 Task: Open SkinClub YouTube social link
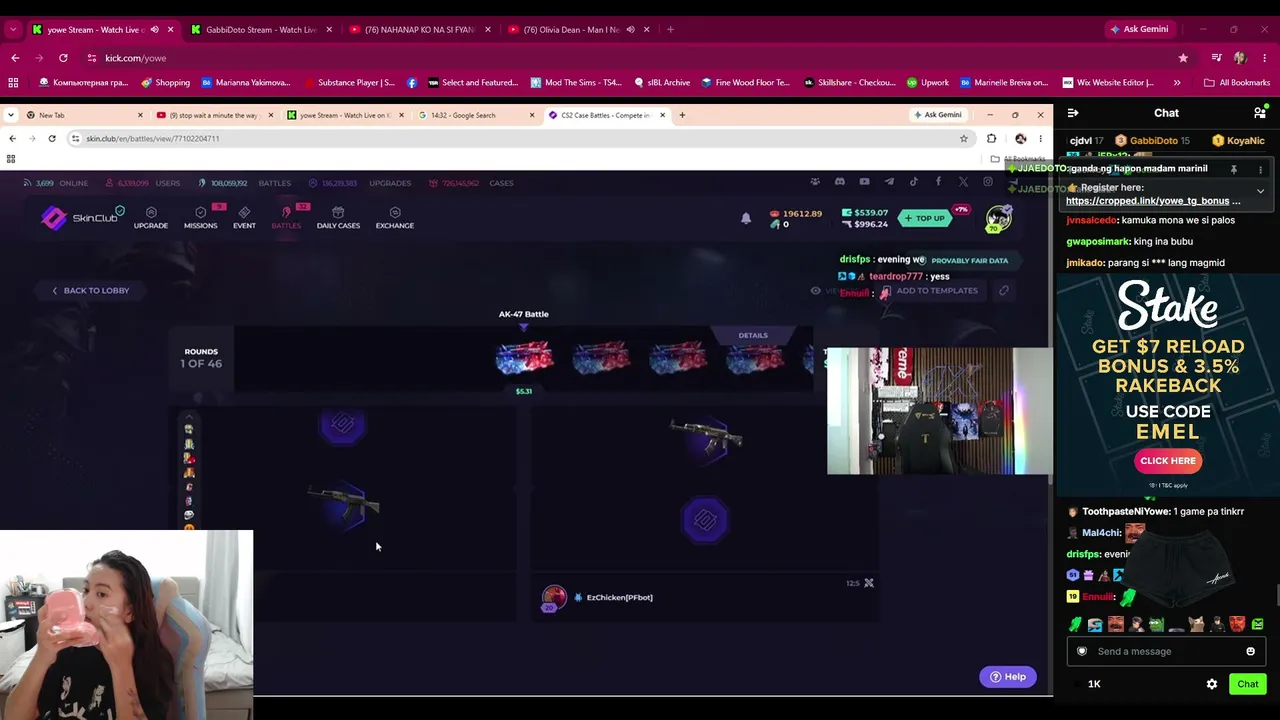pos(864,182)
